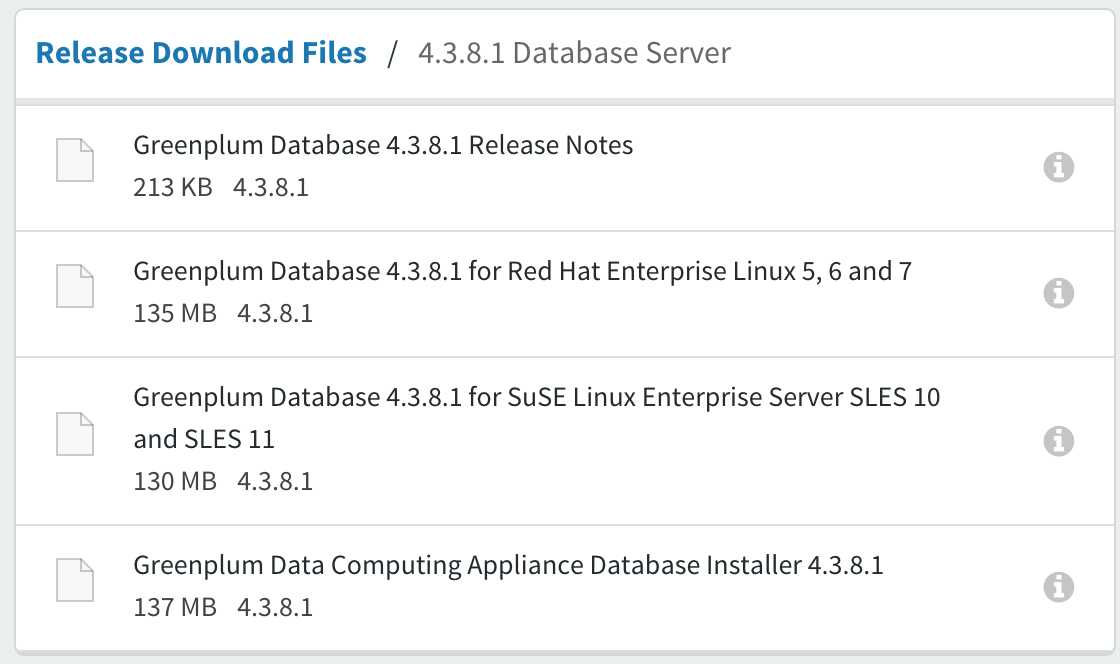Open Greenplum Database for SuSE Linux Enterprise Server

(x=536, y=418)
